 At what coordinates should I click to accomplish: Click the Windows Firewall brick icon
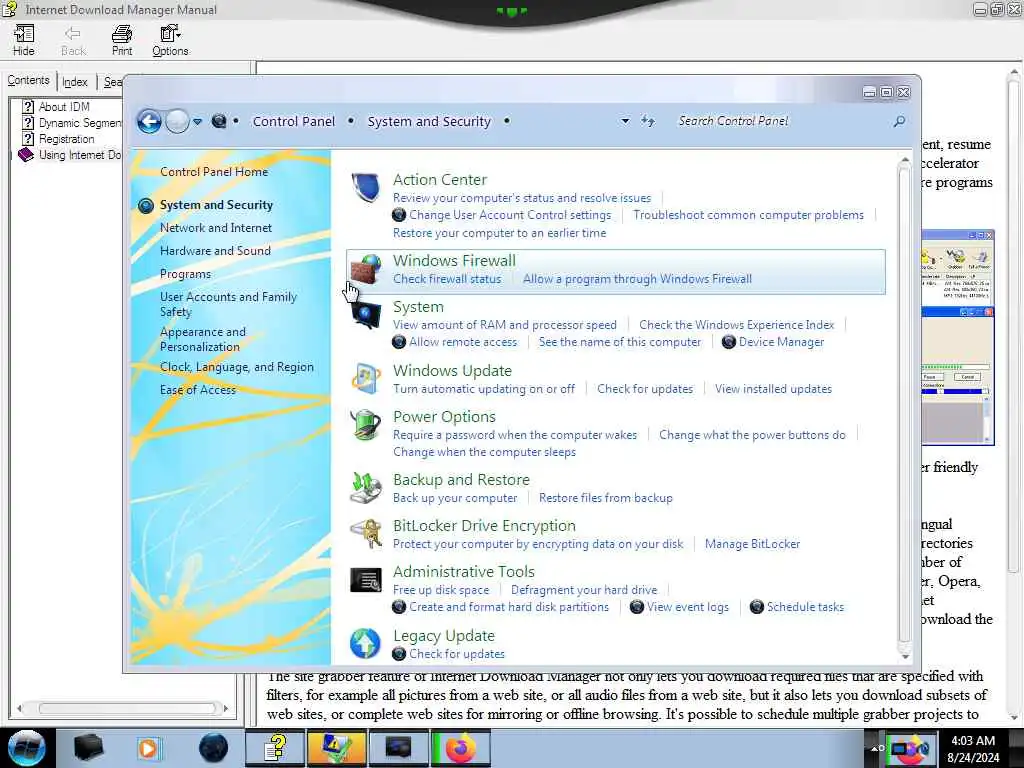[365, 269]
